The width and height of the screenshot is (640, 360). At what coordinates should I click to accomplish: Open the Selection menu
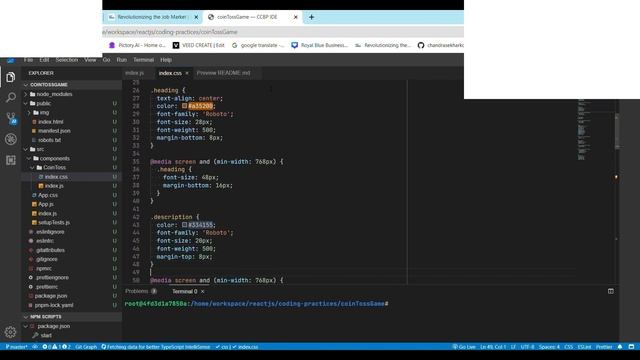click(67, 60)
